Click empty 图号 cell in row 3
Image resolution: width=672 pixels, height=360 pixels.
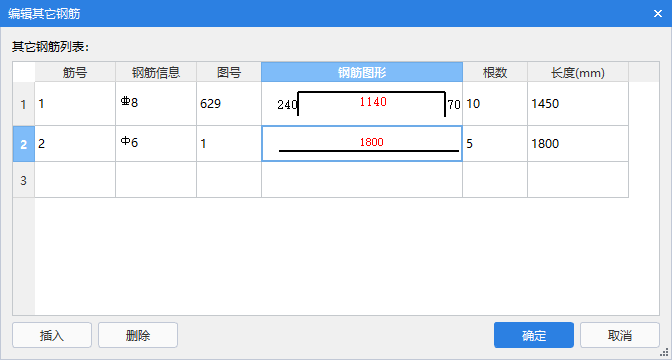pos(229,180)
